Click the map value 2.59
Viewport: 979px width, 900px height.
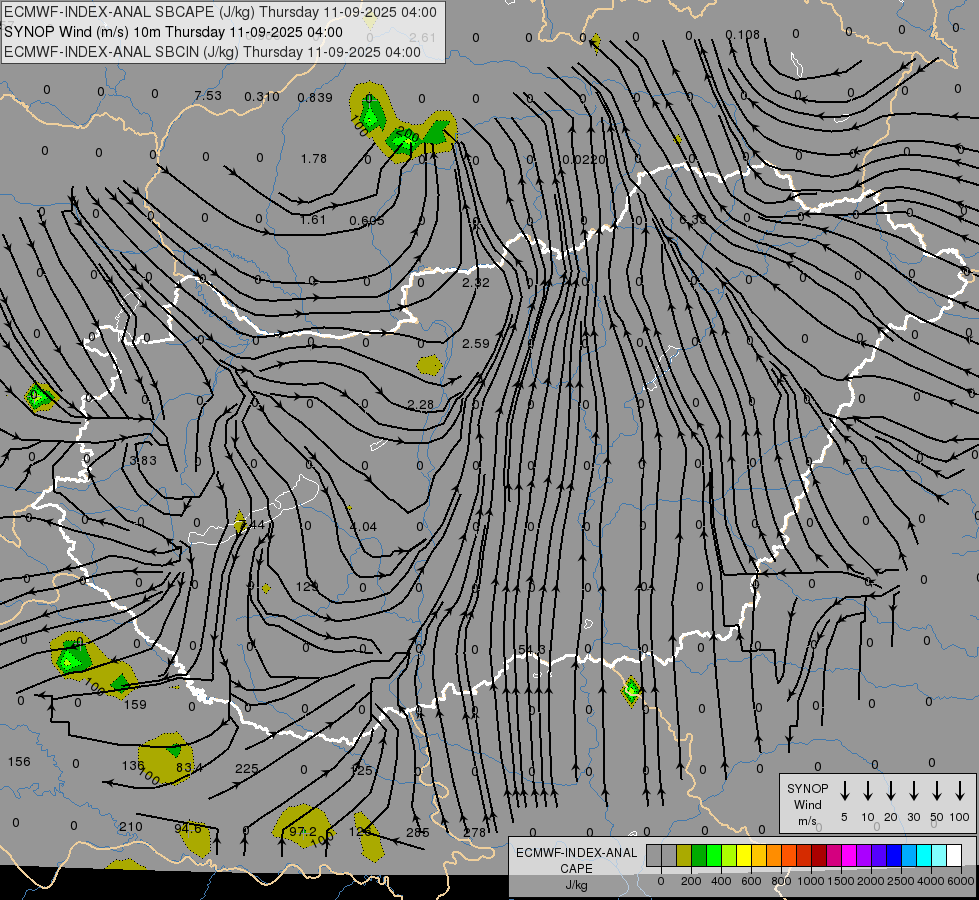coord(476,344)
